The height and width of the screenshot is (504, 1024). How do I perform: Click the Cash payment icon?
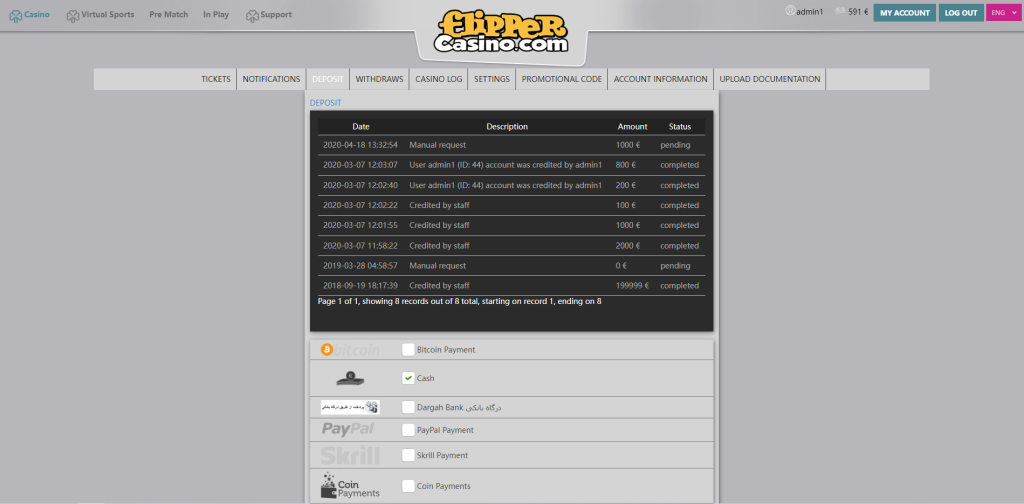350,378
